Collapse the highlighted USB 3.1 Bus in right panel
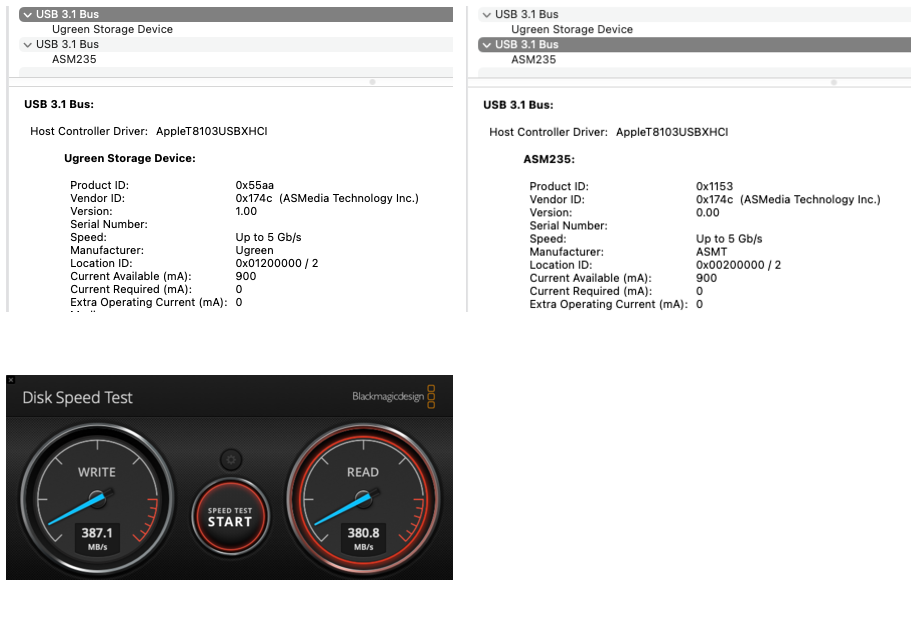The height and width of the screenshot is (636, 918). point(487,45)
